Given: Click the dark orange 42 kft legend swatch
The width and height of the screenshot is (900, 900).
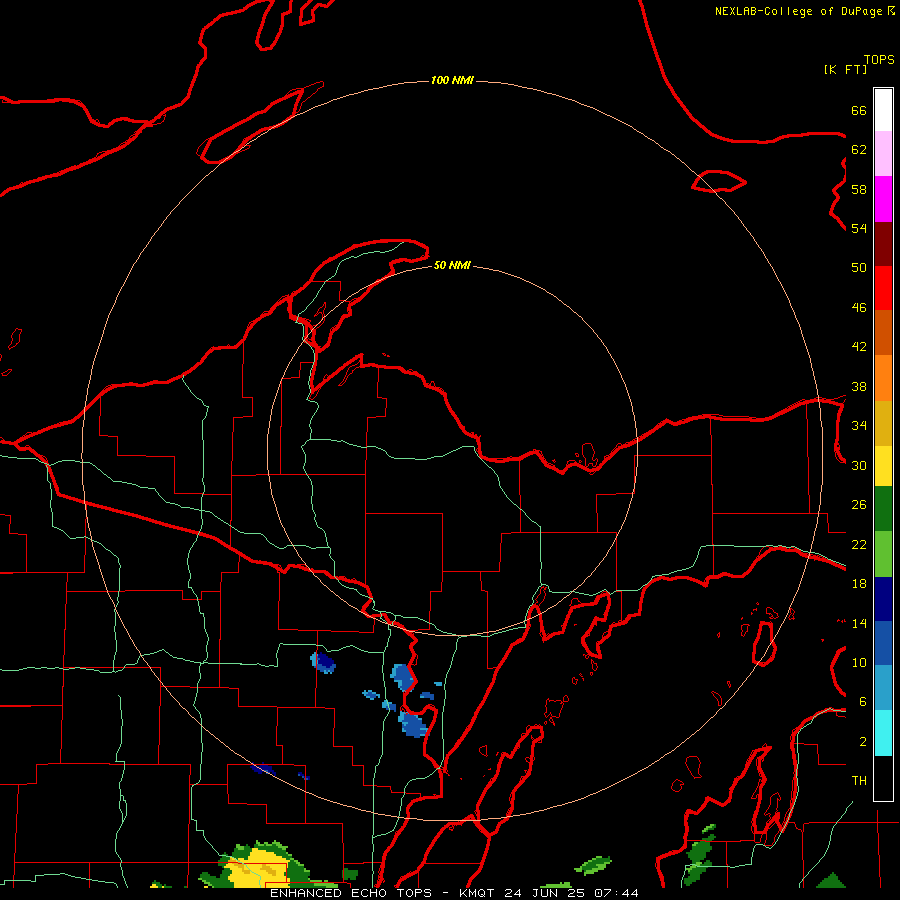Looking at the screenshot, I should (x=883, y=333).
